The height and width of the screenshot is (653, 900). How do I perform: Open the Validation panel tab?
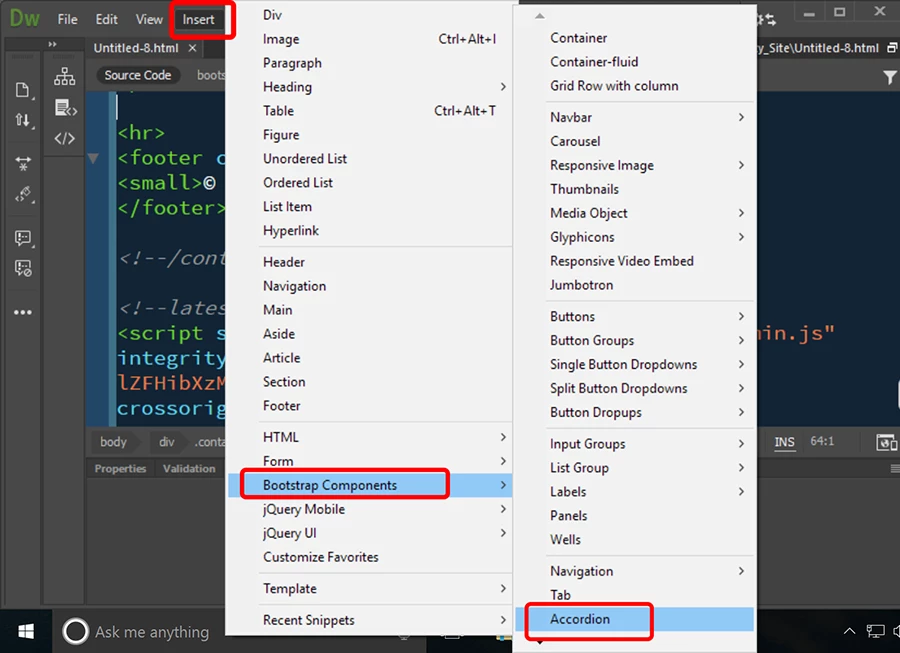pyautogui.click(x=189, y=469)
